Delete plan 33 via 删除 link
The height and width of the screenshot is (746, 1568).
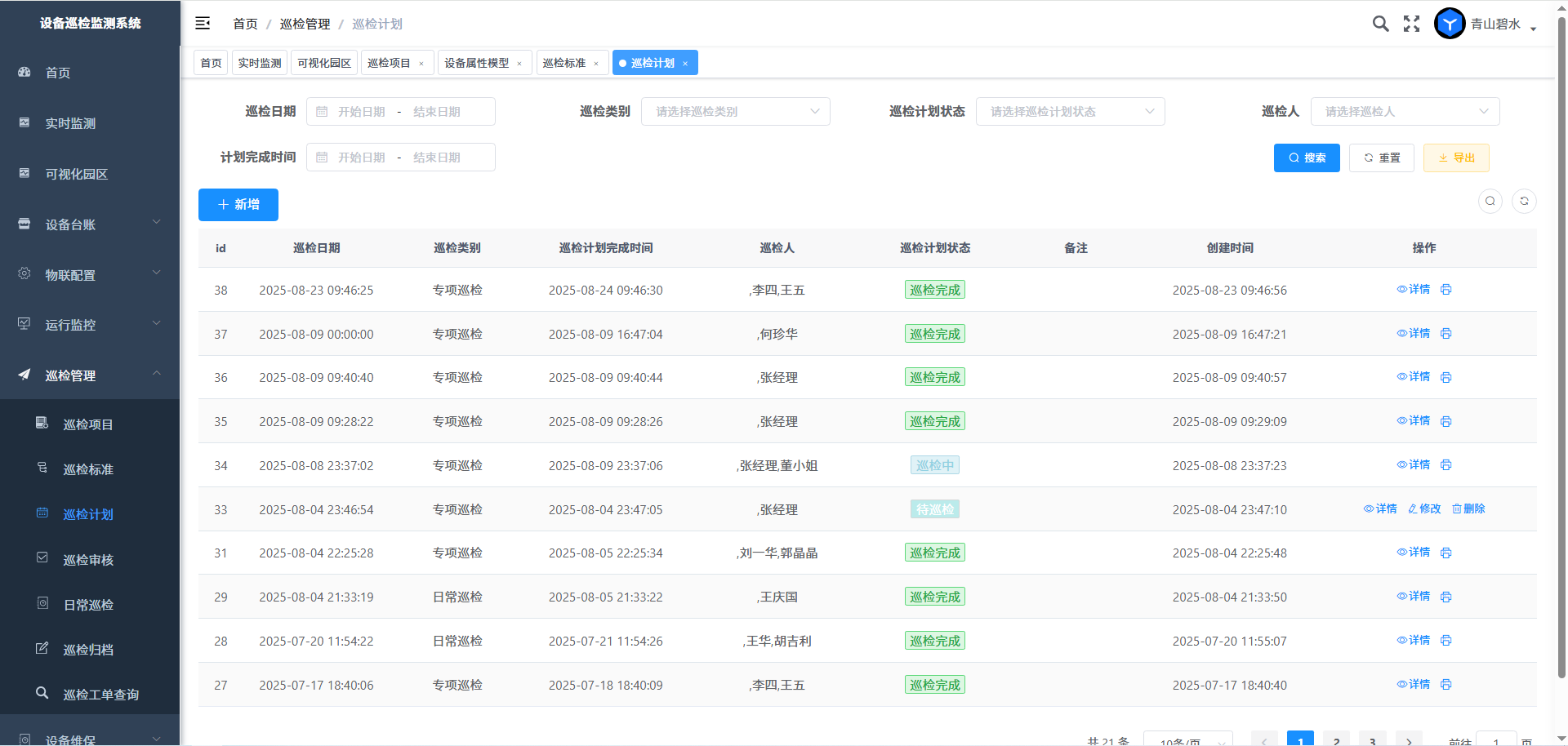coord(1468,509)
